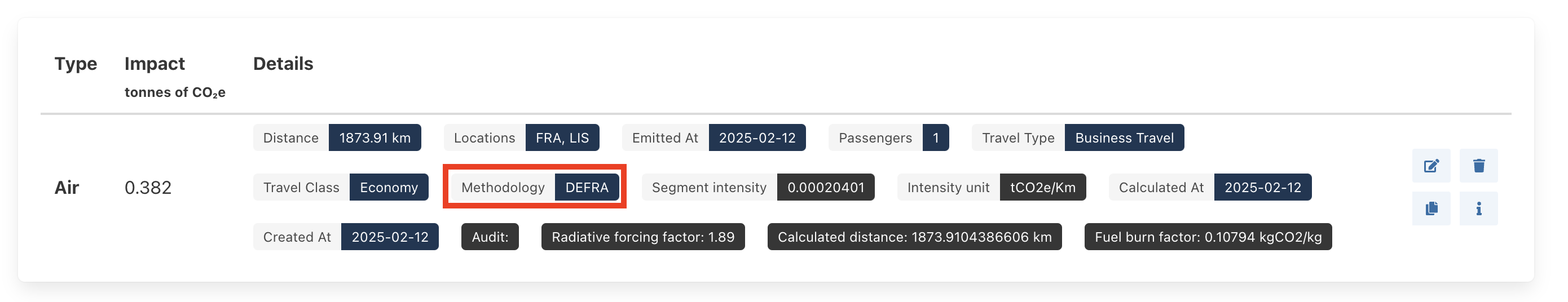1568x302 pixels.
Task: Click the edit pencil icon
Action: pos(1431,166)
